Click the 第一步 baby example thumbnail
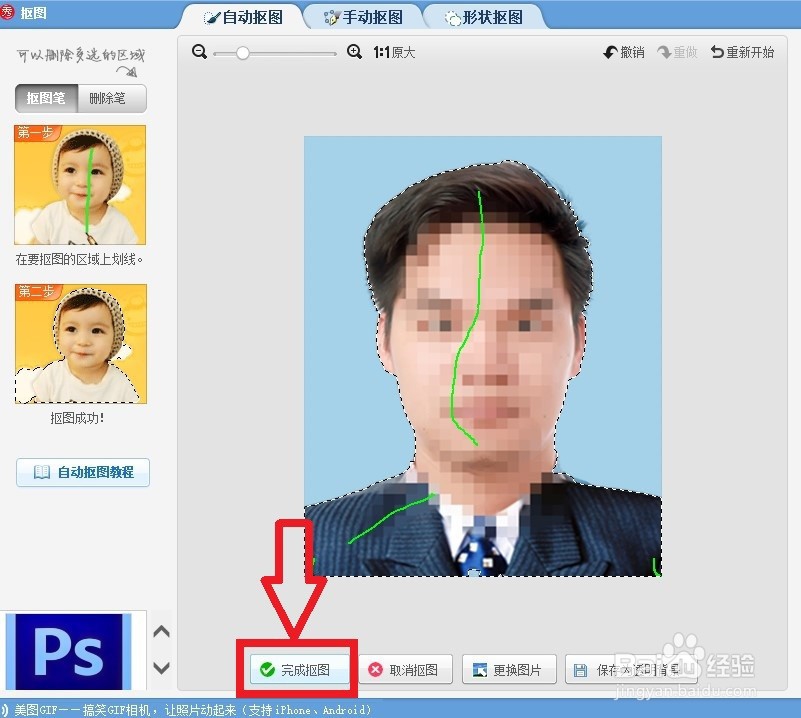The width and height of the screenshot is (801, 718). pos(79,184)
